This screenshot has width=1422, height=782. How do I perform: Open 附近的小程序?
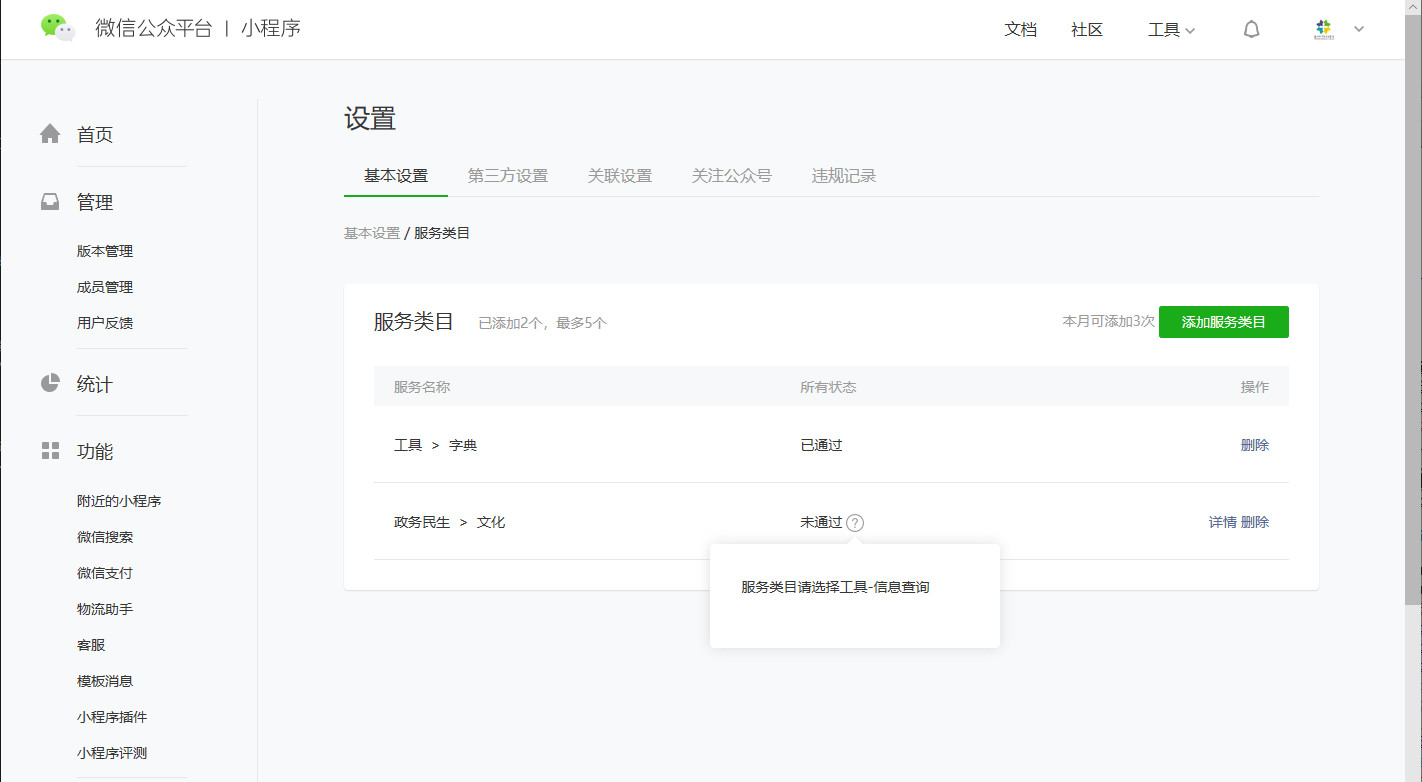[119, 501]
